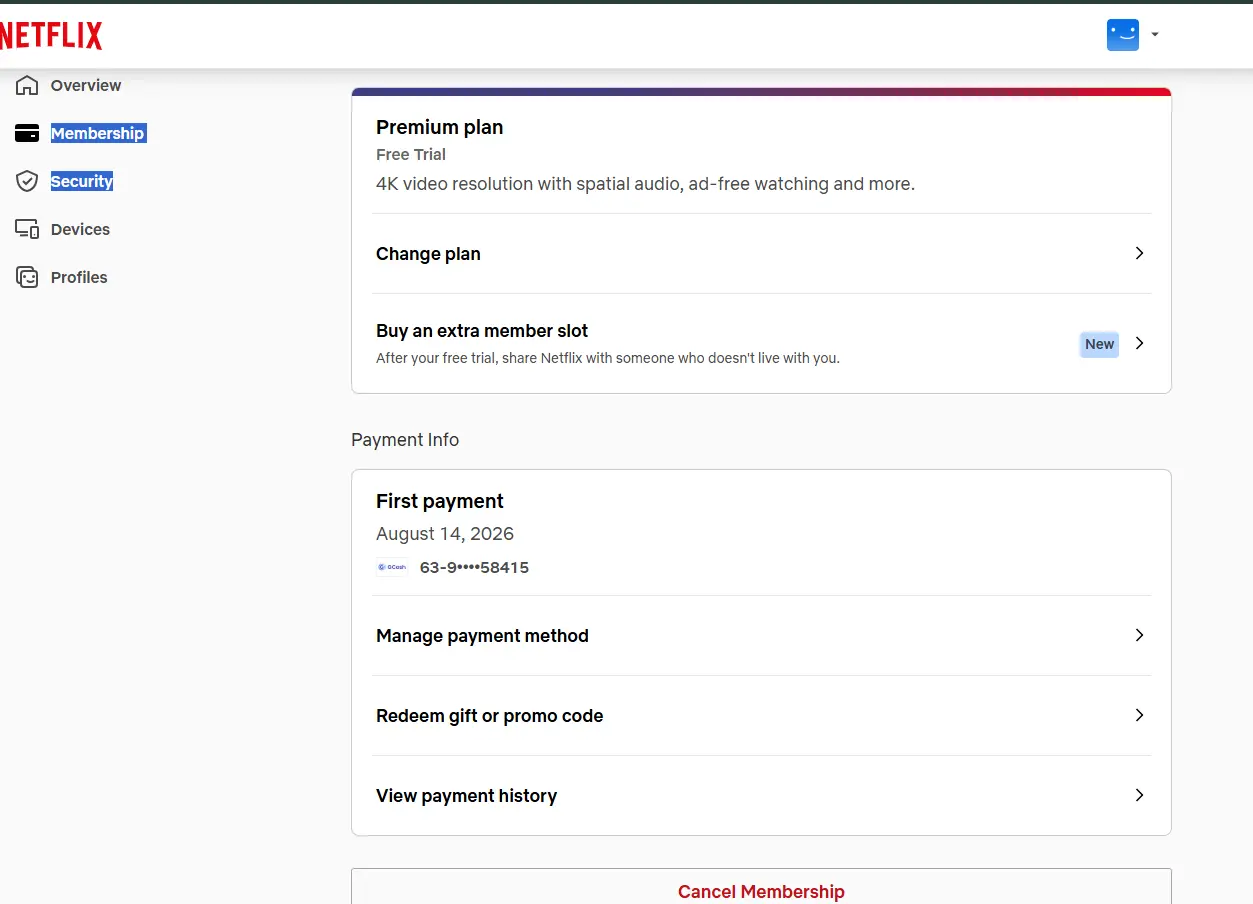
Task: Click the Devices icon in sidebar
Action: 27,229
